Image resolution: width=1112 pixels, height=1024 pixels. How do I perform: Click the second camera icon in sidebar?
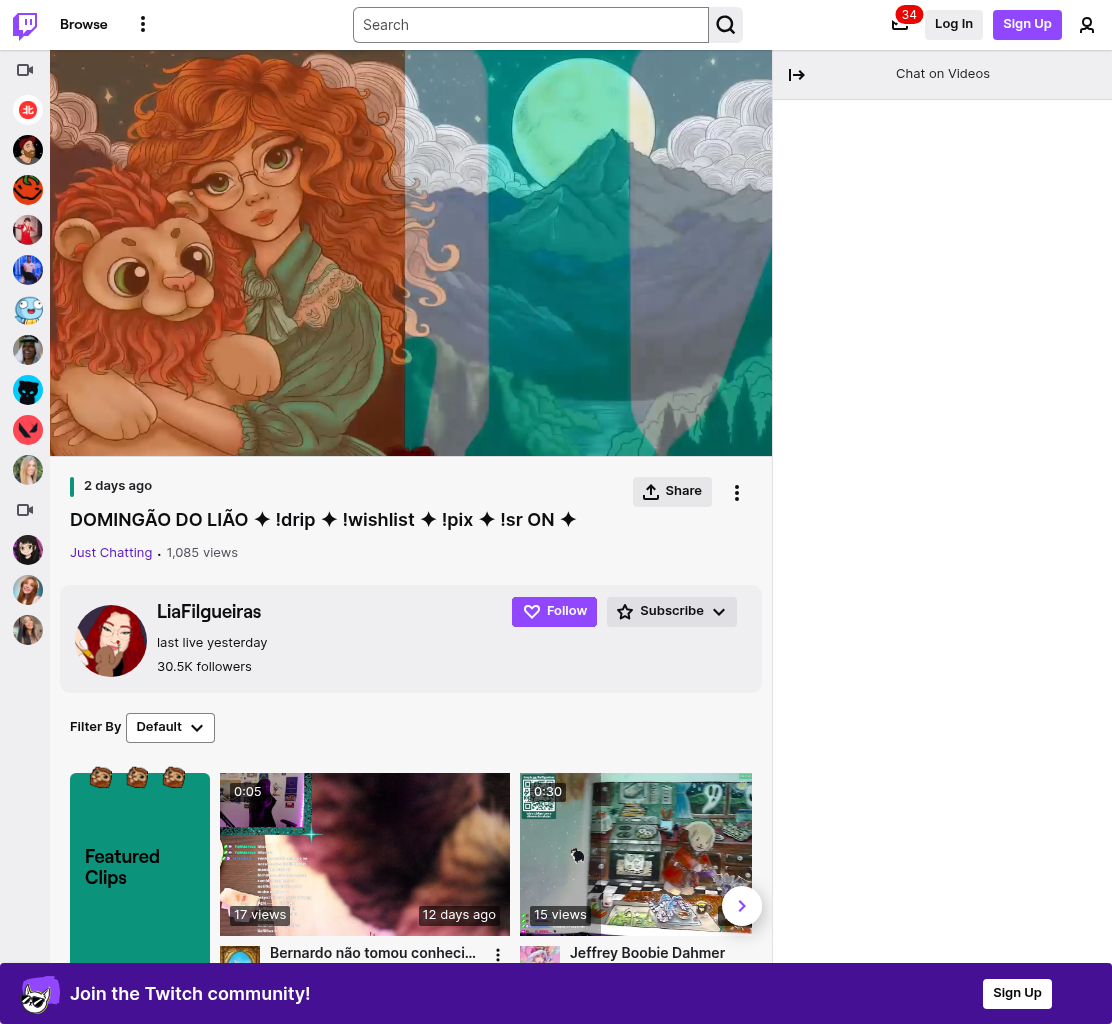[25, 510]
